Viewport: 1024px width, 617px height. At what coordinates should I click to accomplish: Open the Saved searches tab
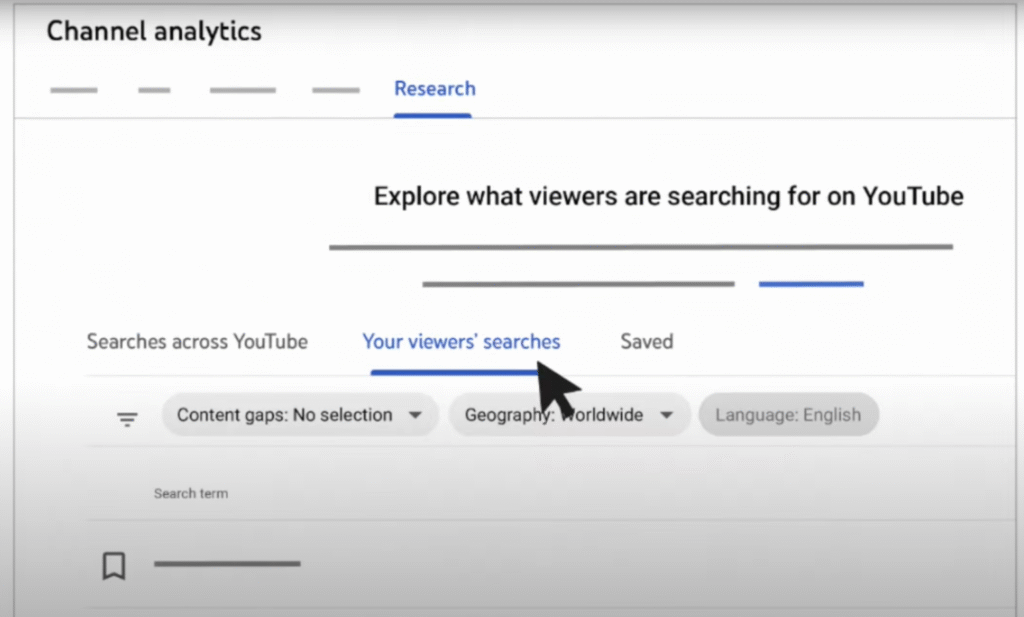[x=646, y=342]
